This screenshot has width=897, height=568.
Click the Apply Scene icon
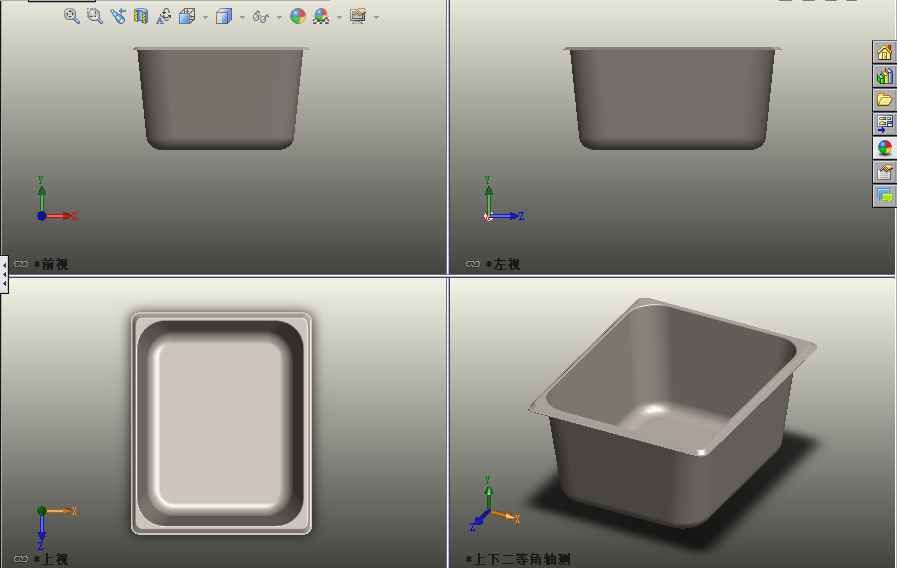(321, 16)
